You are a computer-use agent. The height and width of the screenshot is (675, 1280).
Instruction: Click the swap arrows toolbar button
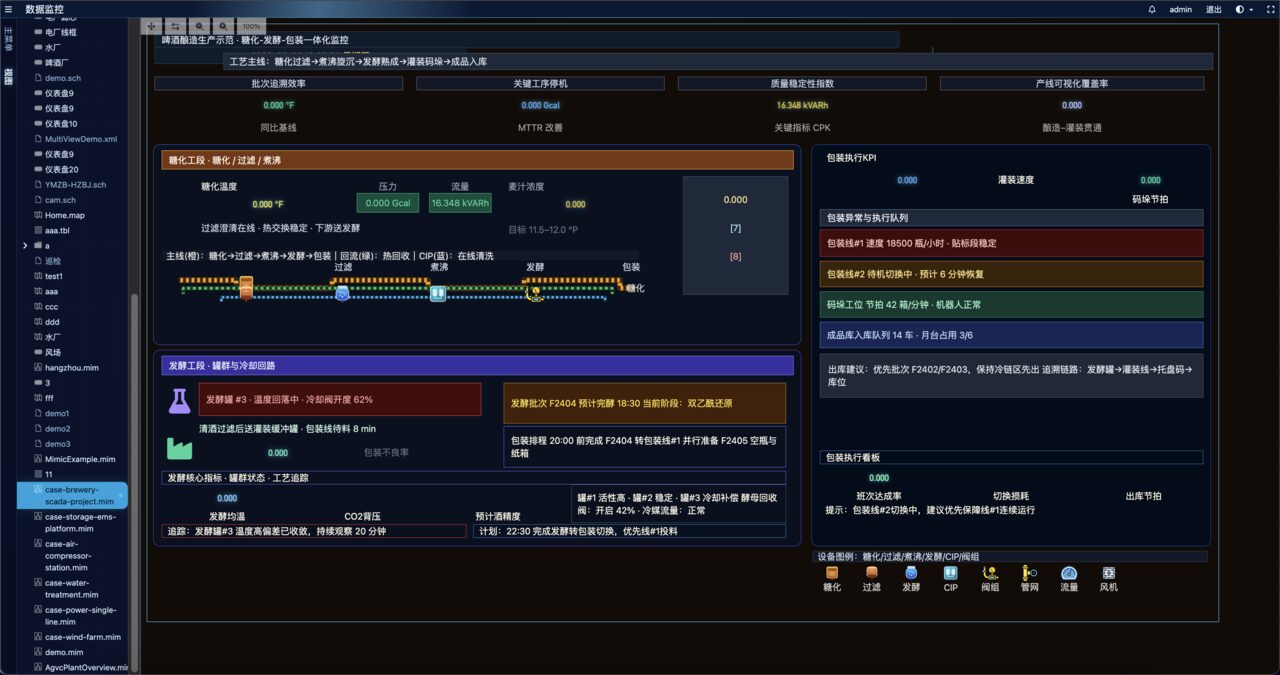click(x=175, y=26)
